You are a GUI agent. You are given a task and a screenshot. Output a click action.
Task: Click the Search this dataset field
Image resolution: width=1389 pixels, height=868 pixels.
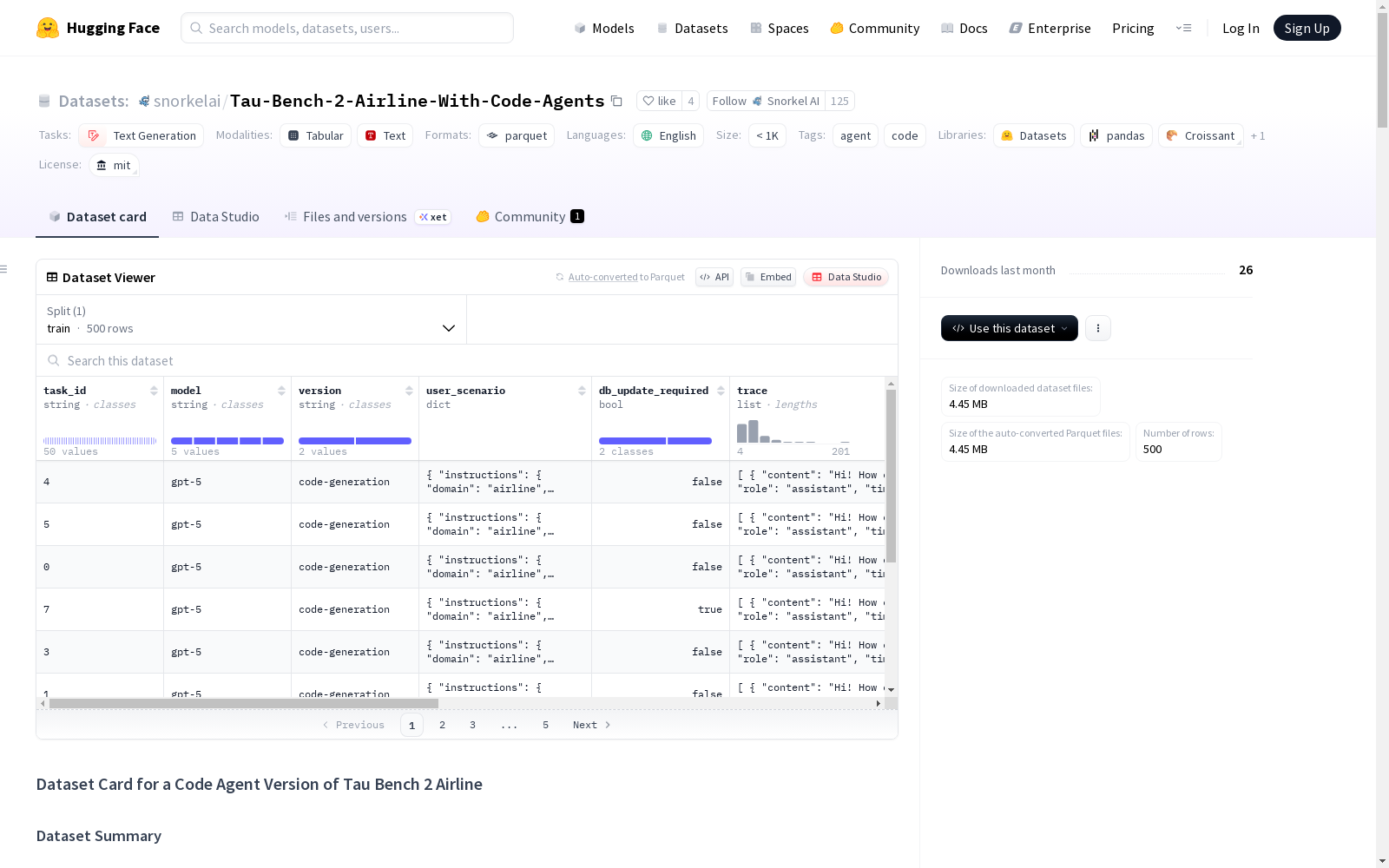pyautogui.click(x=467, y=360)
